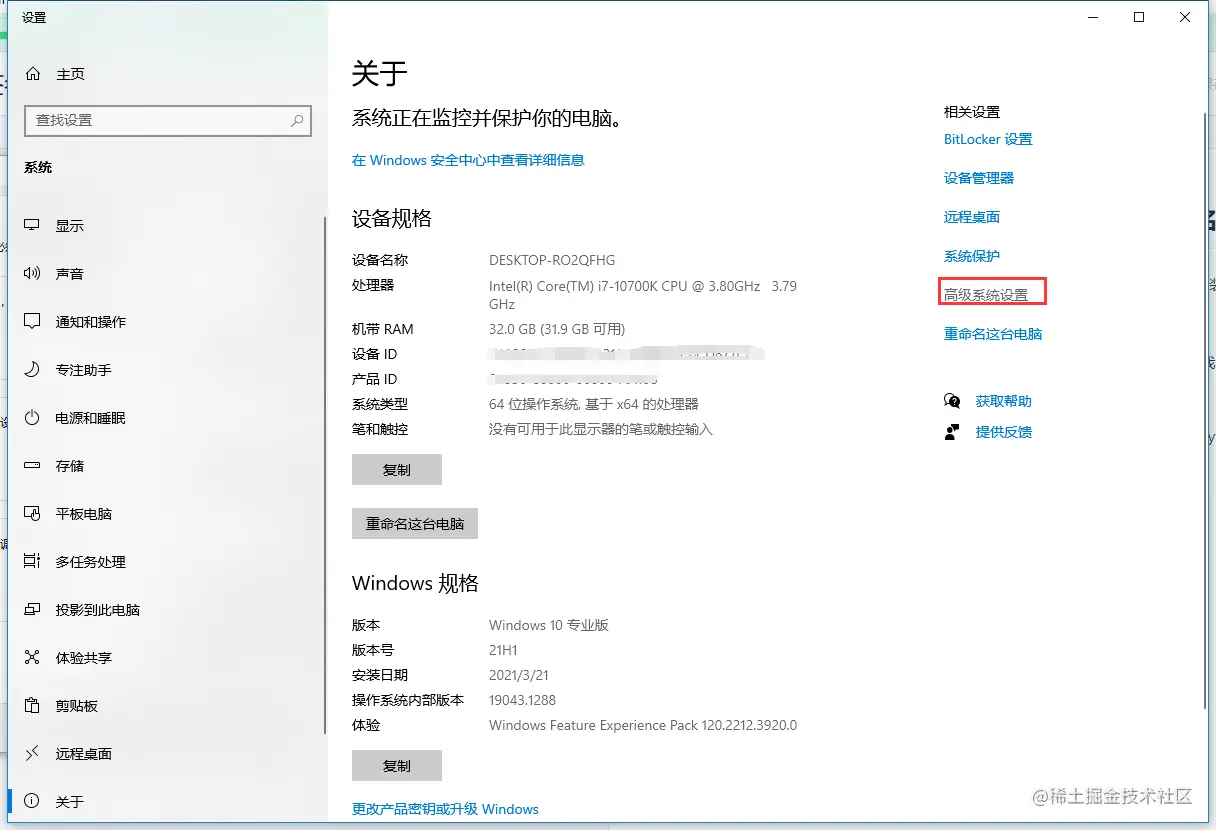Open 更改产品密钥或升级 Windows link
This screenshot has width=1216, height=830.
coord(445,809)
